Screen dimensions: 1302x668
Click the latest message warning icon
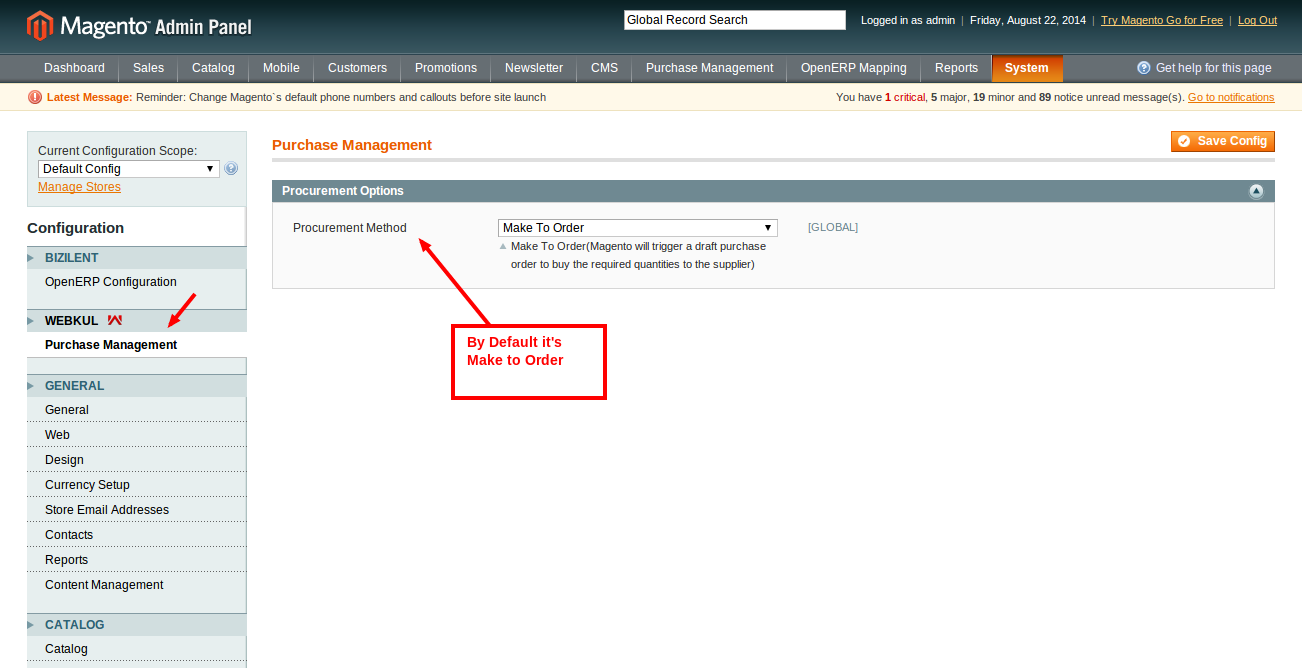point(35,97)
